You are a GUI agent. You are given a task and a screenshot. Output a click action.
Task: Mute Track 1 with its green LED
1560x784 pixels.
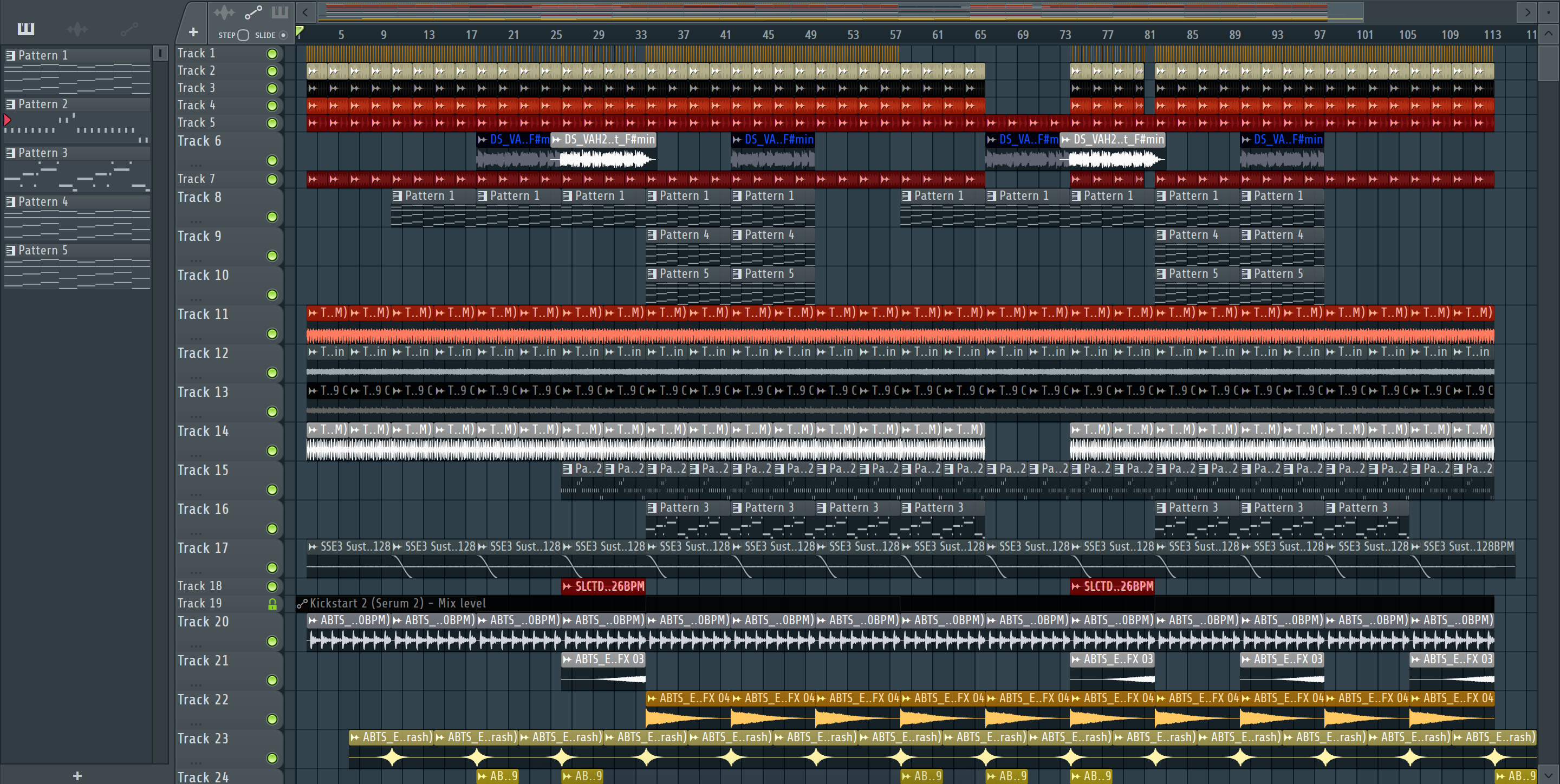(272, 54)
